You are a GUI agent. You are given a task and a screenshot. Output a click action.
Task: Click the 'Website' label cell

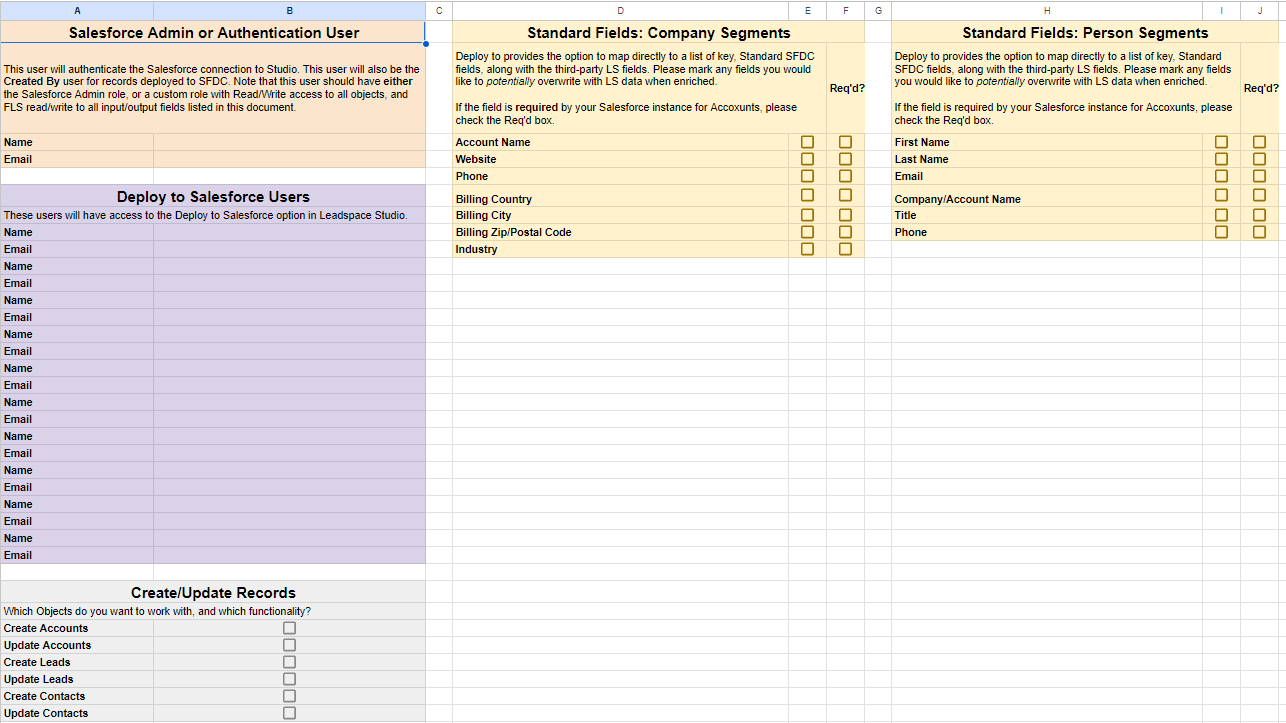(620, 159)
